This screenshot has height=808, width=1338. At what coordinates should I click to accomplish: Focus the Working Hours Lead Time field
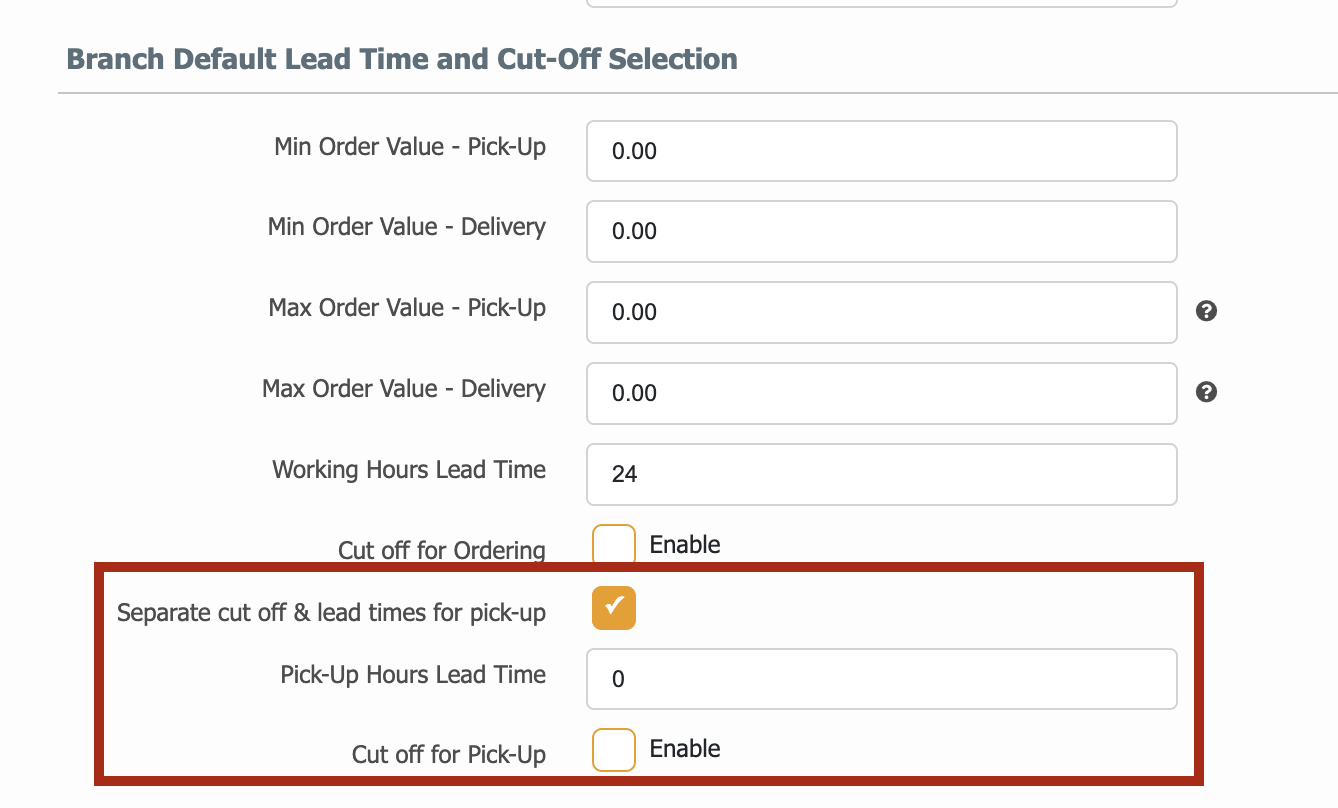(x=881, y=474)
